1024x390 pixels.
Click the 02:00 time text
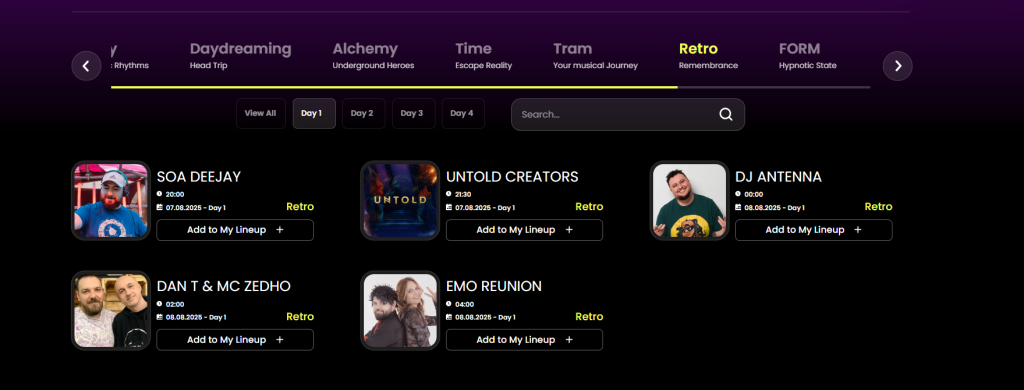(174, 304)
